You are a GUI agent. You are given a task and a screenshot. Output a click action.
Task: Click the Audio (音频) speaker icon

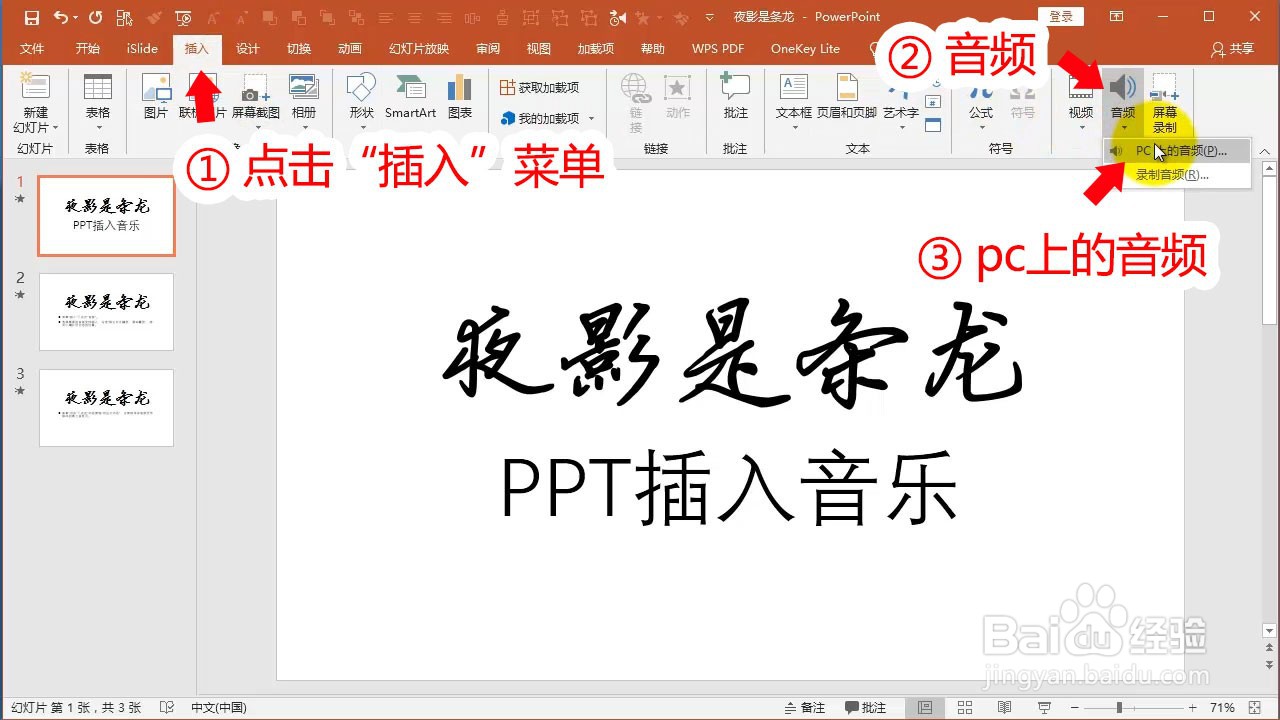click(x=1123, y=87)
